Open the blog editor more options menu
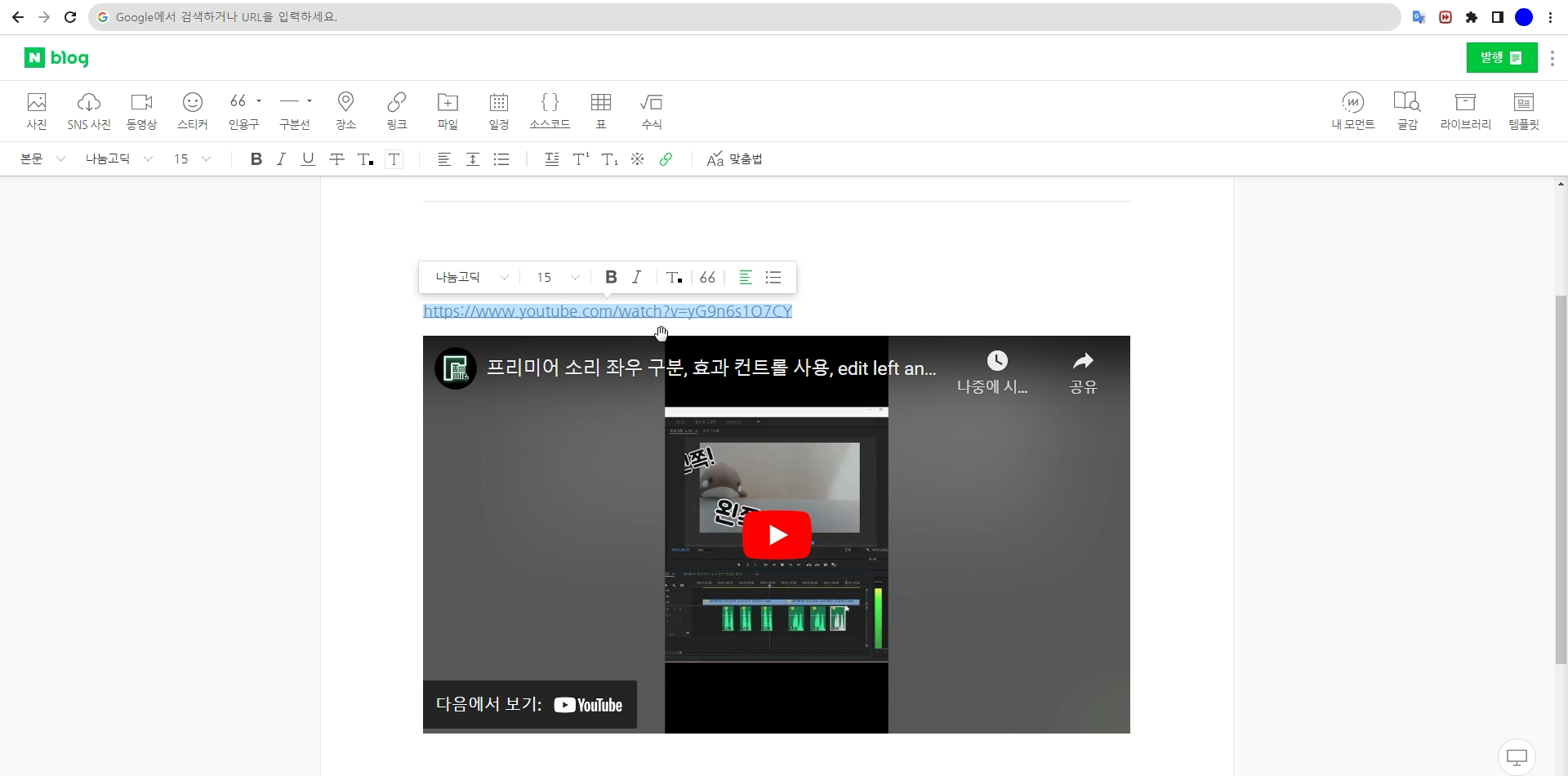The image size is (1568, 776). pyautogui.click(x=1552, y=59)
